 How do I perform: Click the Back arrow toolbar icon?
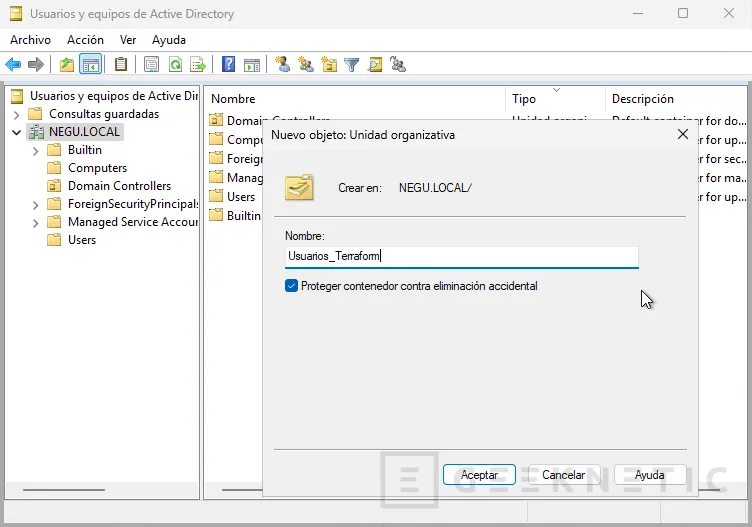tap(13, 64)
